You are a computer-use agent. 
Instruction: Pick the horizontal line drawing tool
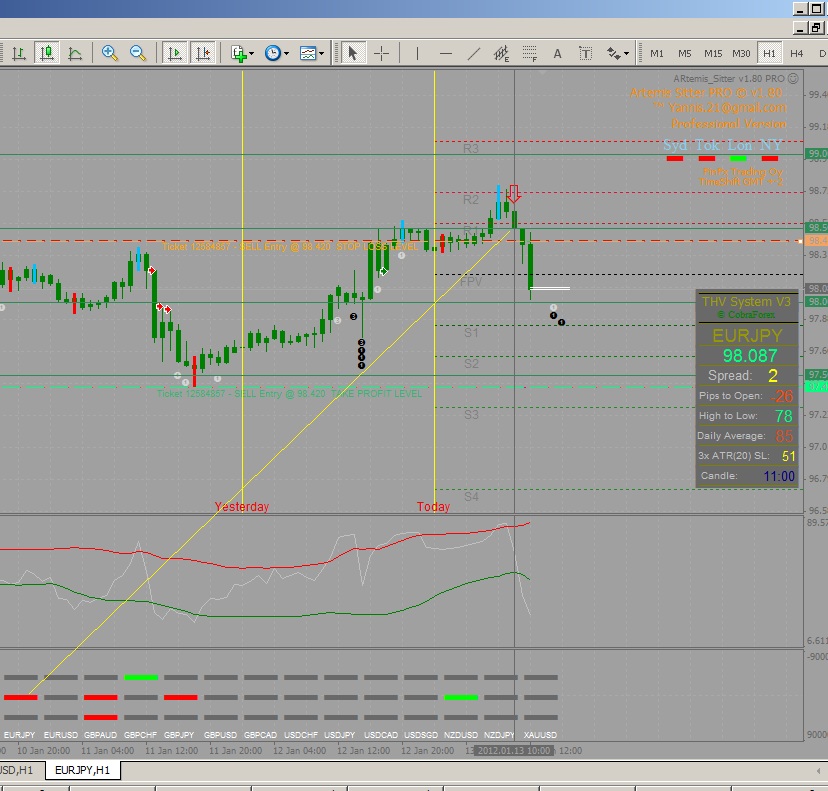[x=446, y=53]
